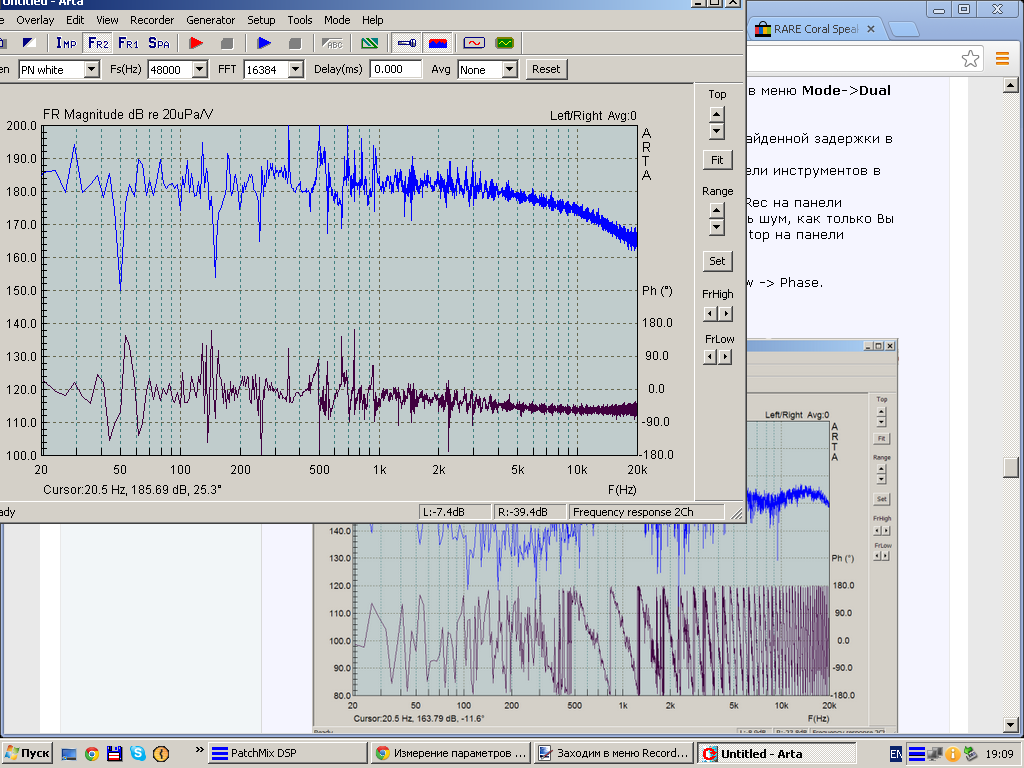Screen dimensions: 1024x768
Task: Open the PN white generator dropdown
Action: point(92,70)
